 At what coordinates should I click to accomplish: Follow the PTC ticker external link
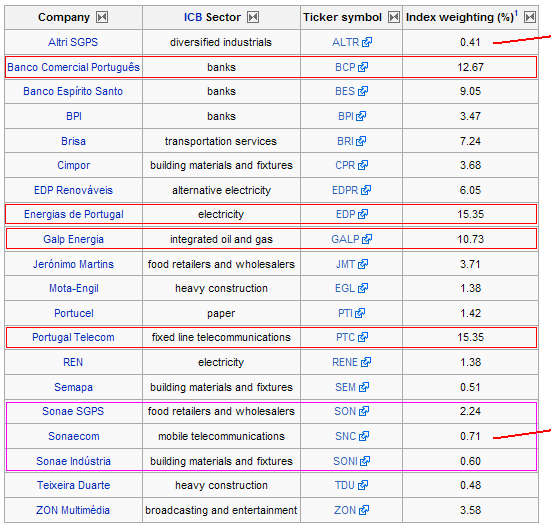pyautogui.click(x=352, y=337)
